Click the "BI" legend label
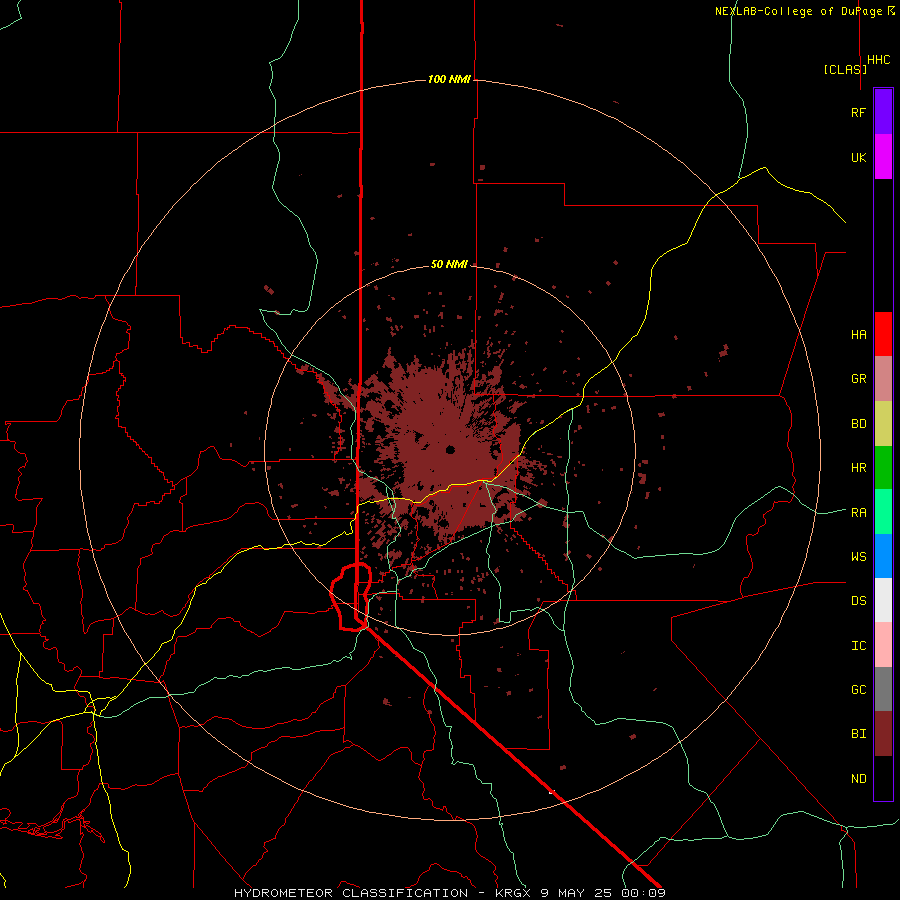900x900 pixels. point(859,734)
